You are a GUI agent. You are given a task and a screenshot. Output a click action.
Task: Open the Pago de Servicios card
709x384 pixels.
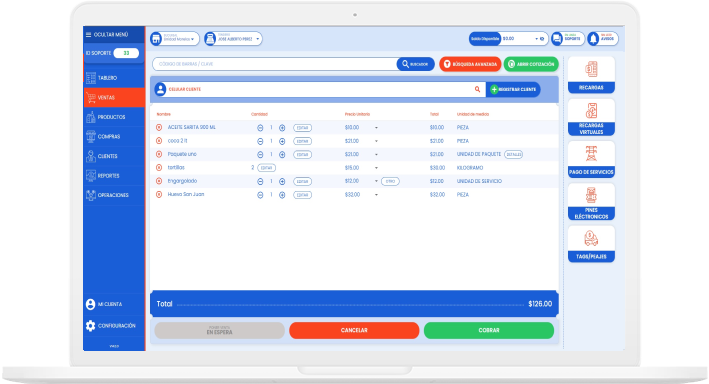pos(591,159)
